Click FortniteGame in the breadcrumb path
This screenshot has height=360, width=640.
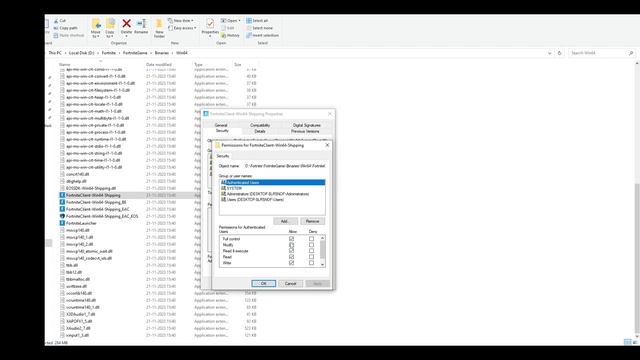[135, 53]
